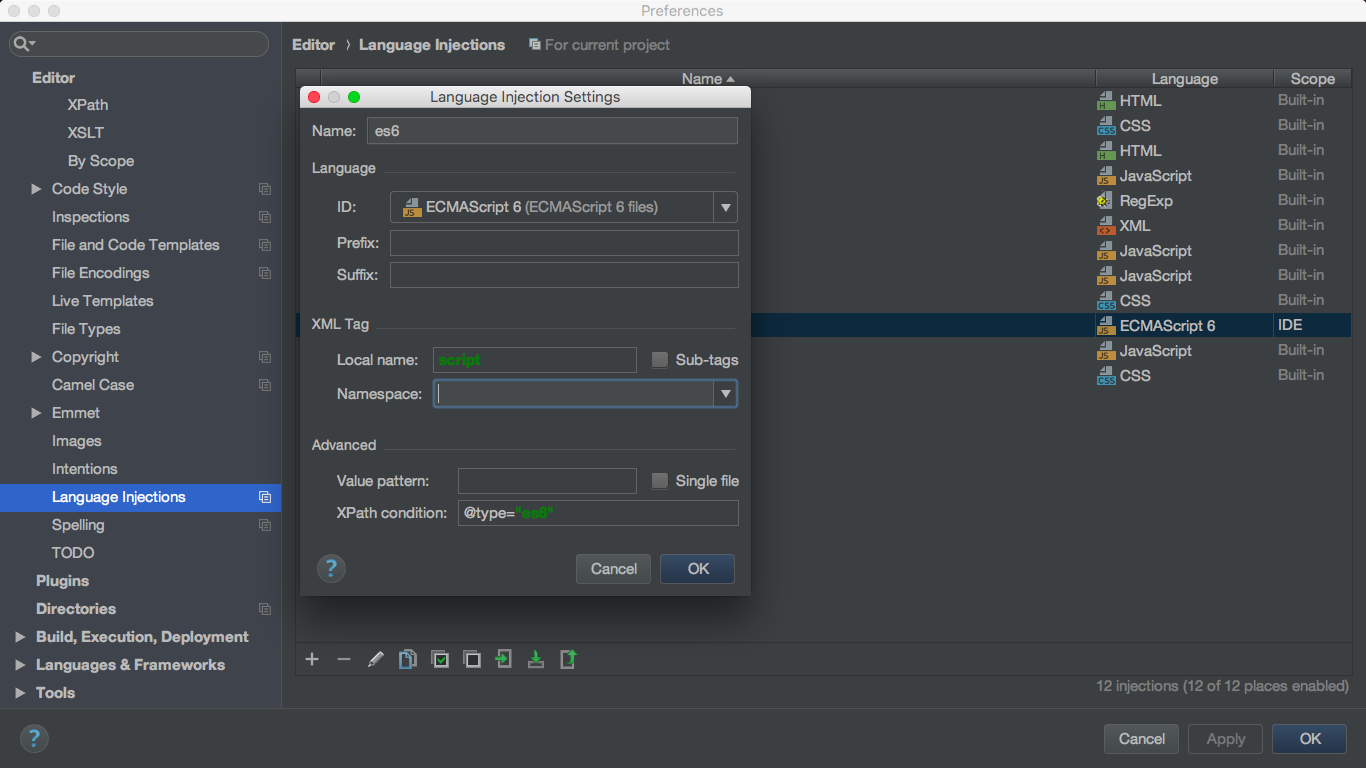Check the Single file option

(660, 481)
